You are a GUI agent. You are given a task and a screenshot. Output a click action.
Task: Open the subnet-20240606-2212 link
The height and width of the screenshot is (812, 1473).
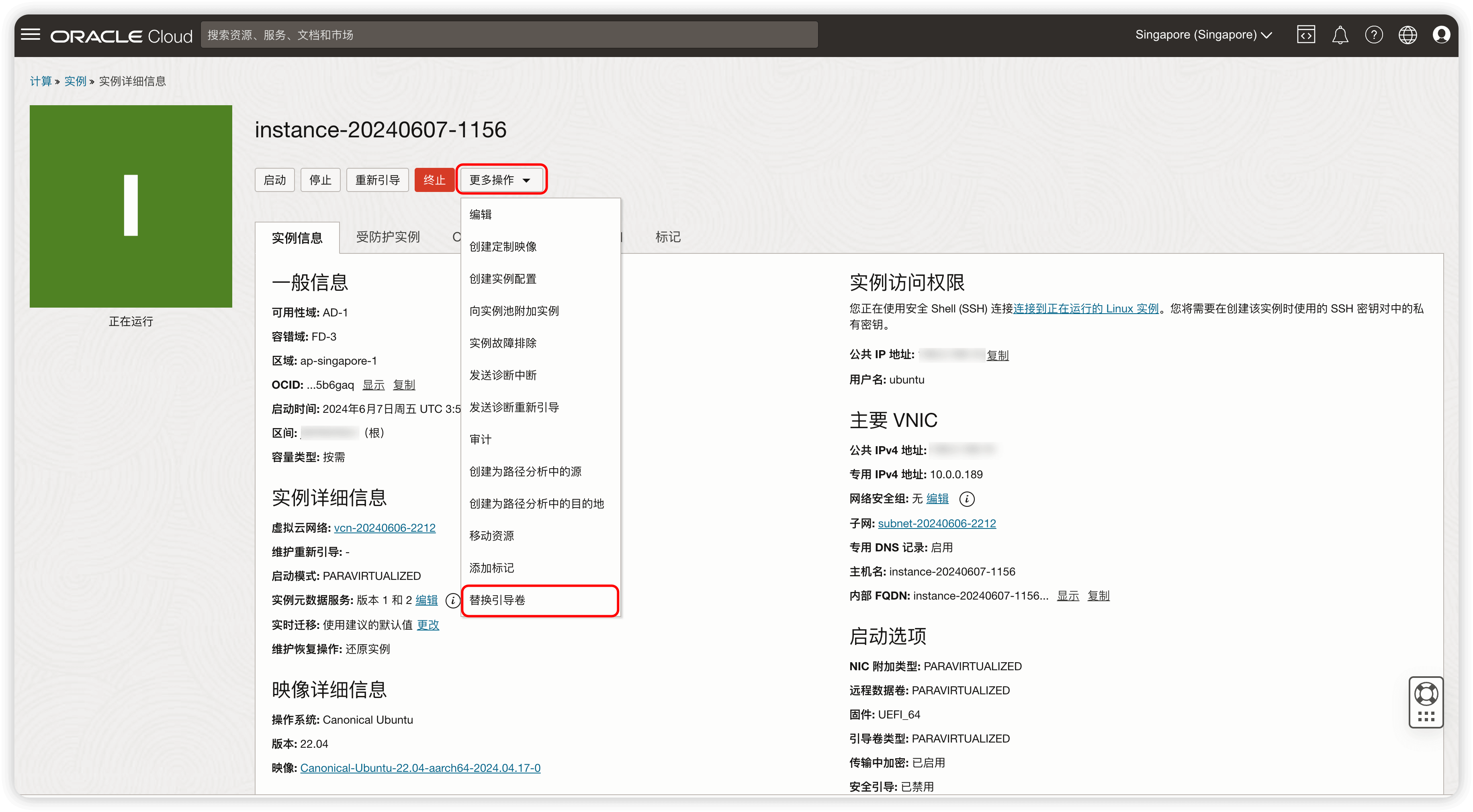click(937, 523)
